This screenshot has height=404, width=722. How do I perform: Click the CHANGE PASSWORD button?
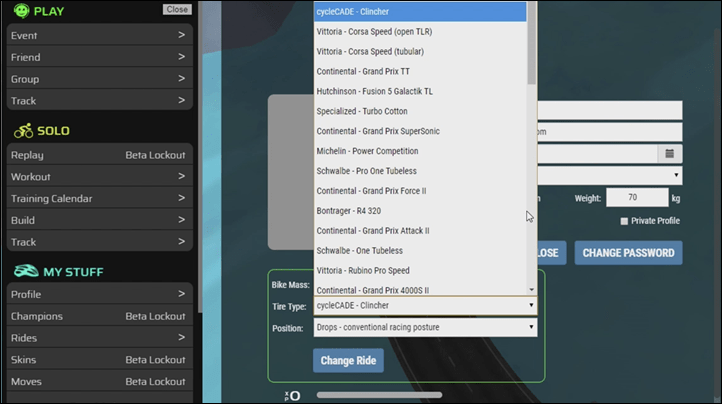click(x=628, y=252)
